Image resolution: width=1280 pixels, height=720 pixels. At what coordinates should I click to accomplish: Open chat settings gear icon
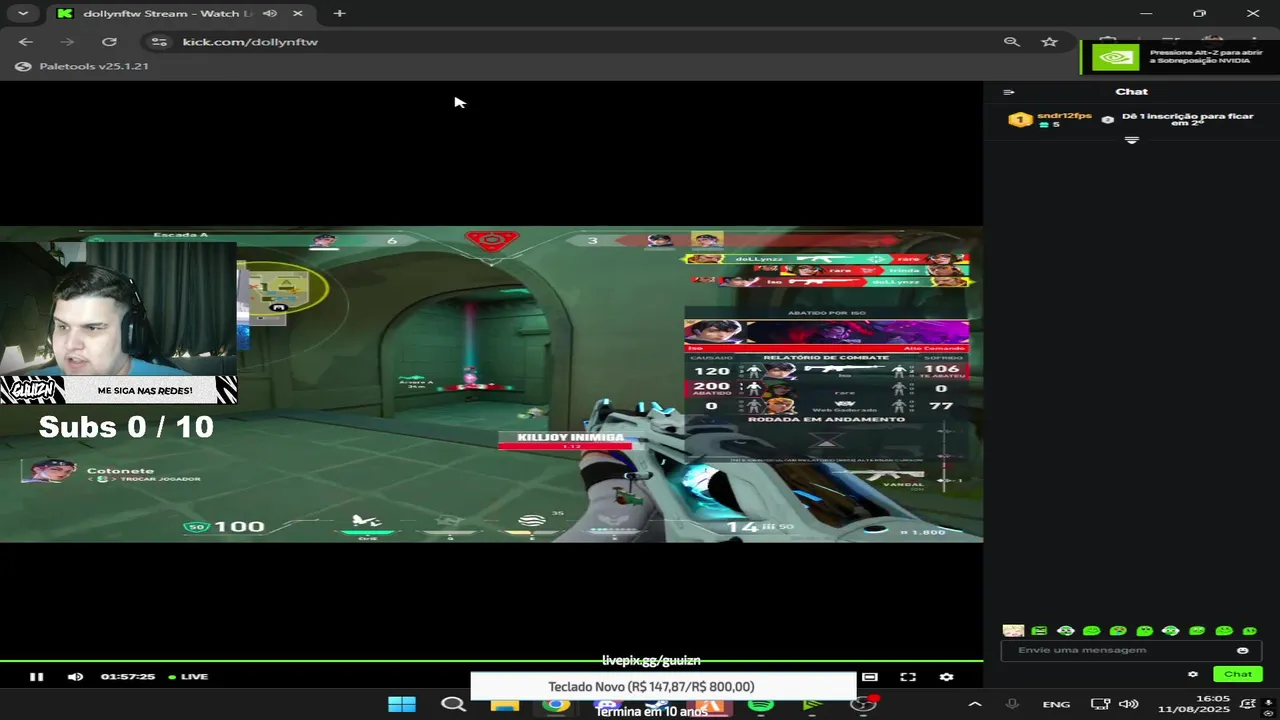pos(1193,674)
